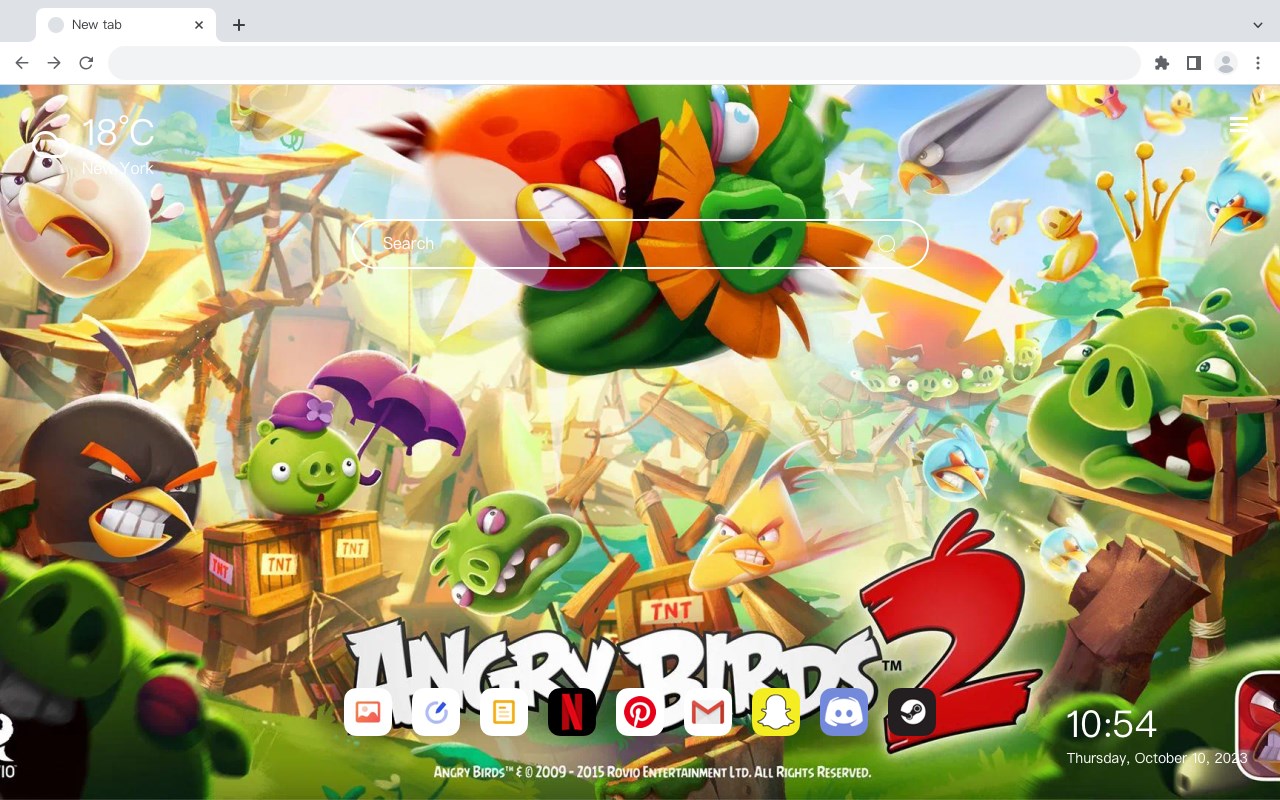
Task: Open the wallpaper gallery shortcut icon
Action: (368, 712)
